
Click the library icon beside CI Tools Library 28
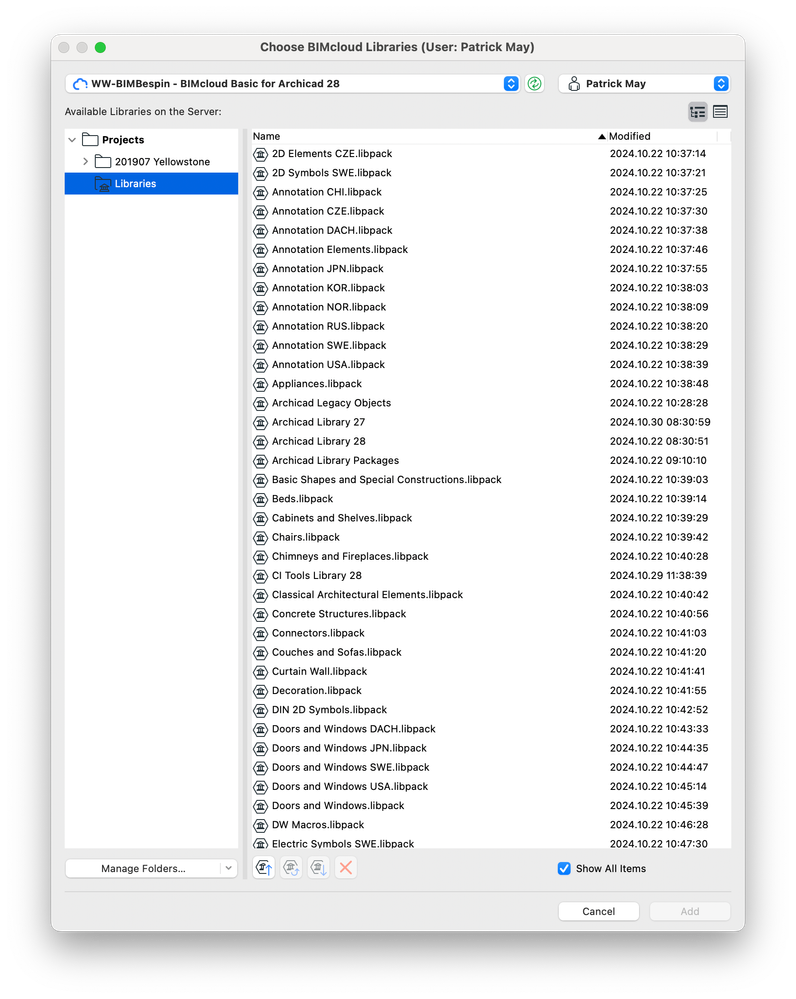260,576
